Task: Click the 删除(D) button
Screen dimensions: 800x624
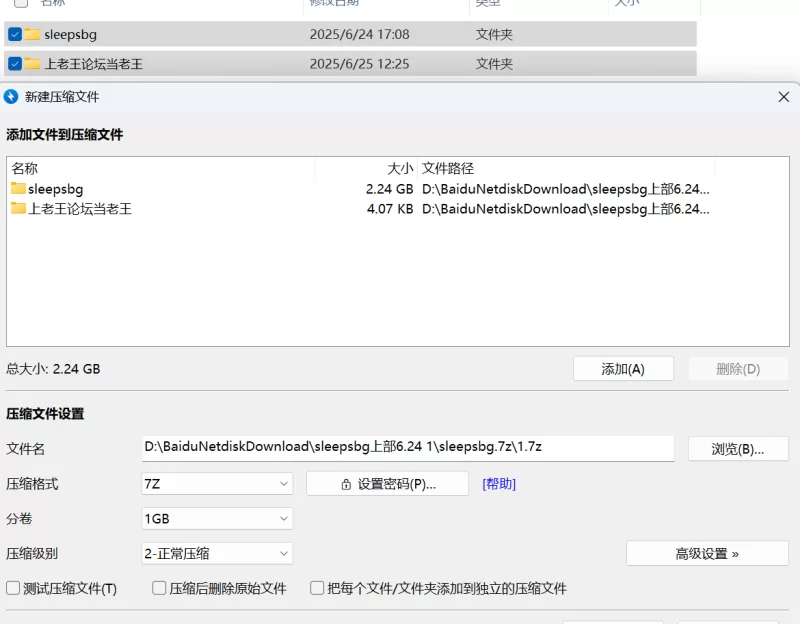Action: (x=738, y=368)
